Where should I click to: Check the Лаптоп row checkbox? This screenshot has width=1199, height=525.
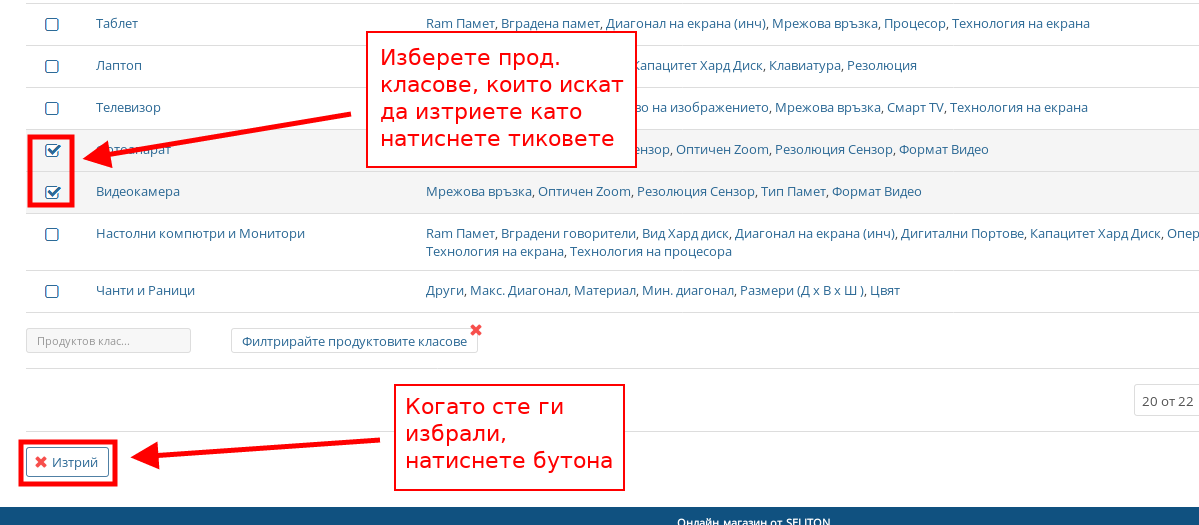tap(52, 66)
